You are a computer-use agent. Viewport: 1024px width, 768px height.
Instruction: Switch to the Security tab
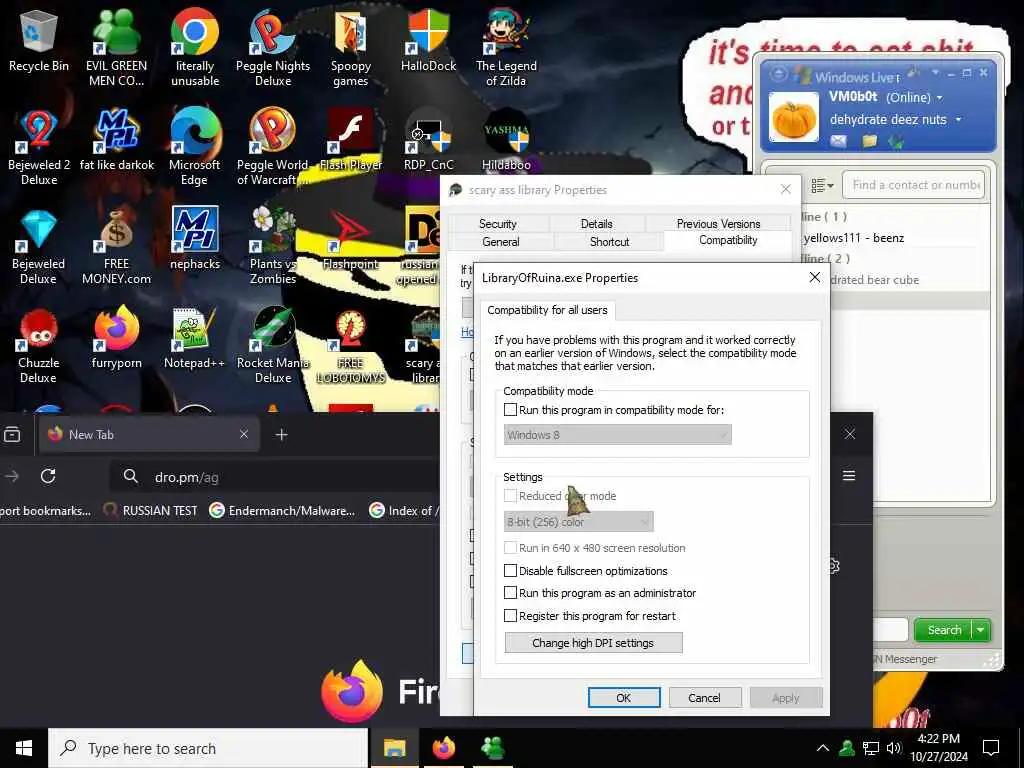click(498, 223)
